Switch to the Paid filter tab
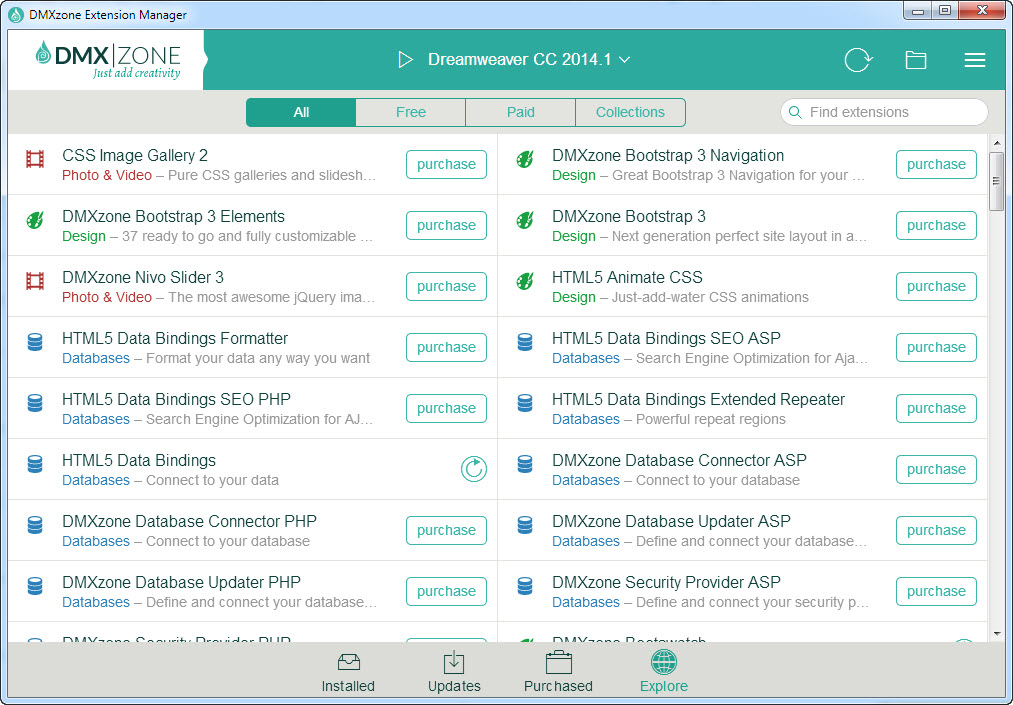Viewport: 1013px width, 705px height. (x=521, y=112)
